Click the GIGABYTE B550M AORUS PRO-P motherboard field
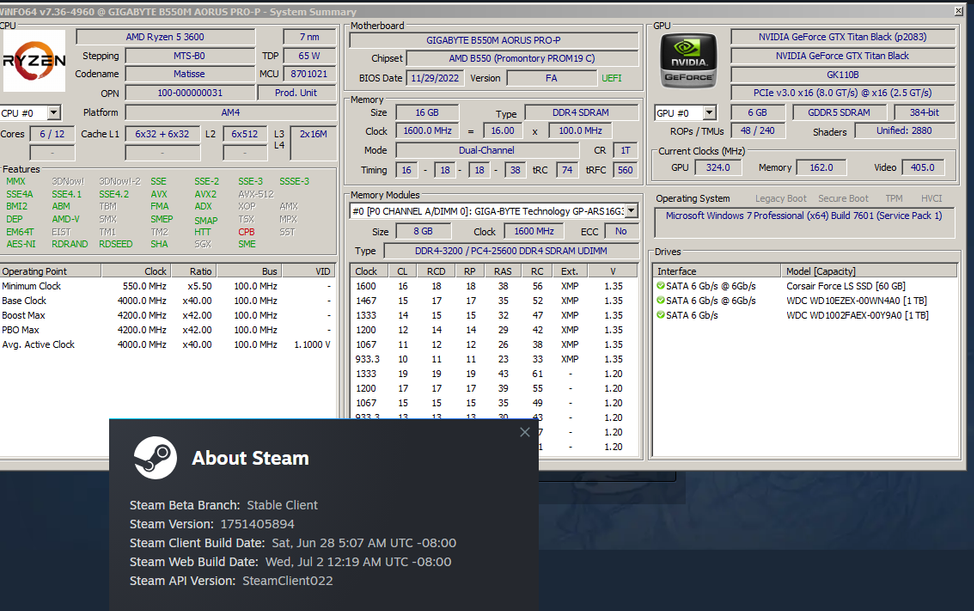This screenshot has height=611, width=974. 494,40
